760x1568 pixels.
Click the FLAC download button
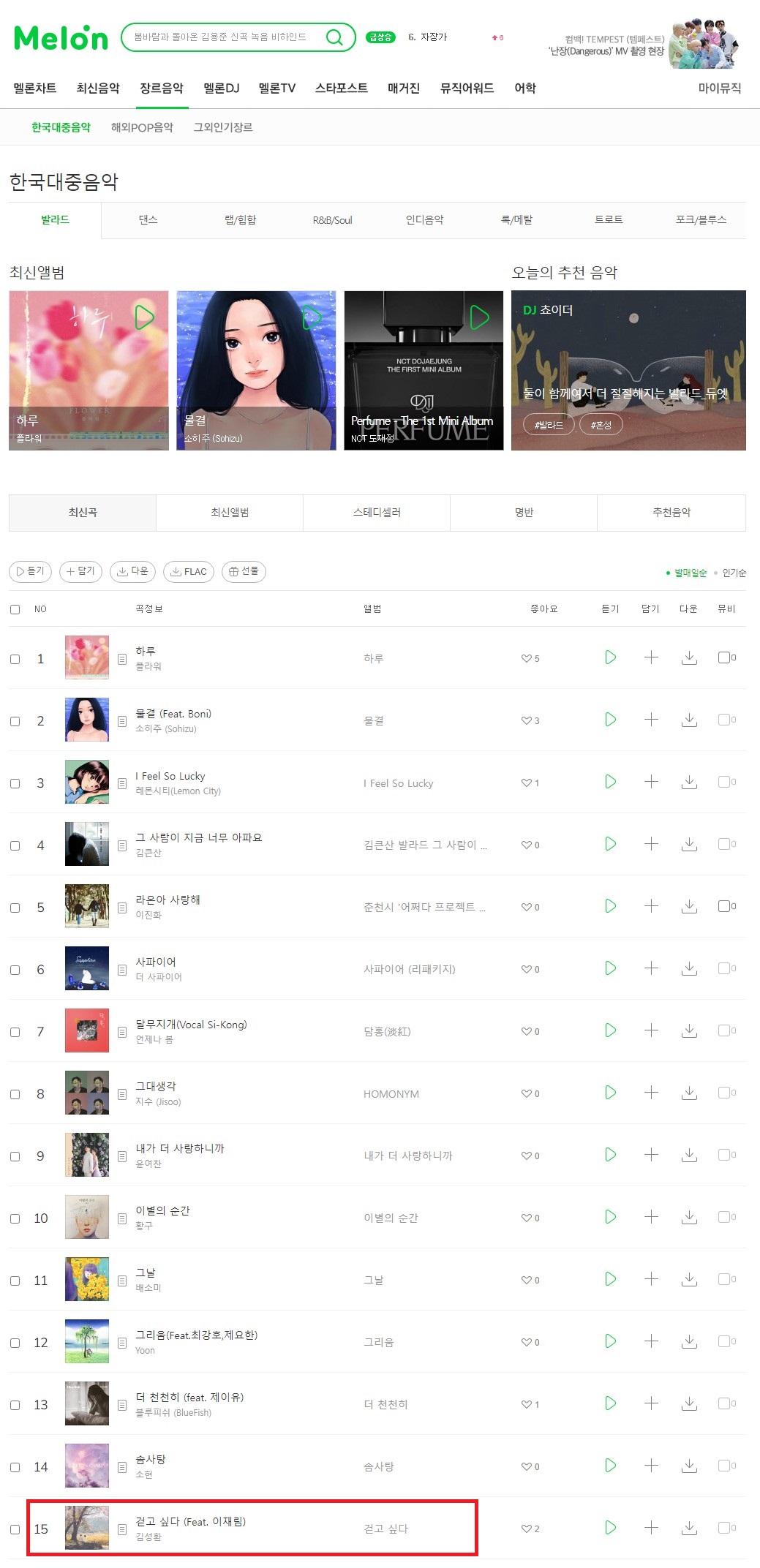(189, 571)
